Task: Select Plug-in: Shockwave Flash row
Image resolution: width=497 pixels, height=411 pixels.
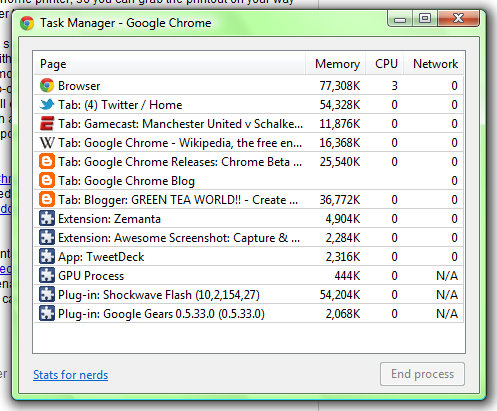Action: tap(249, 295)
